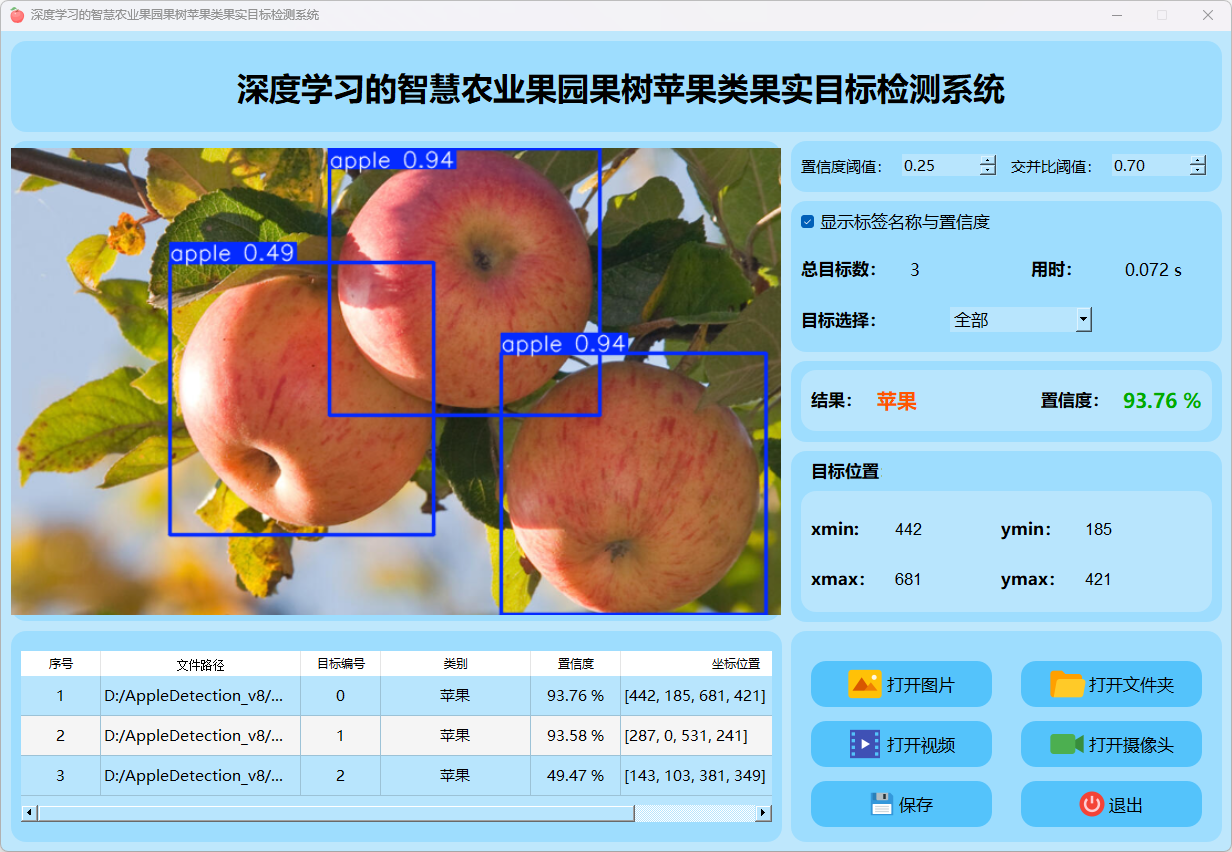Click the apple app icon in title bar
Viewport: 1232px width, 852px height.
click(x=17, y=15)
